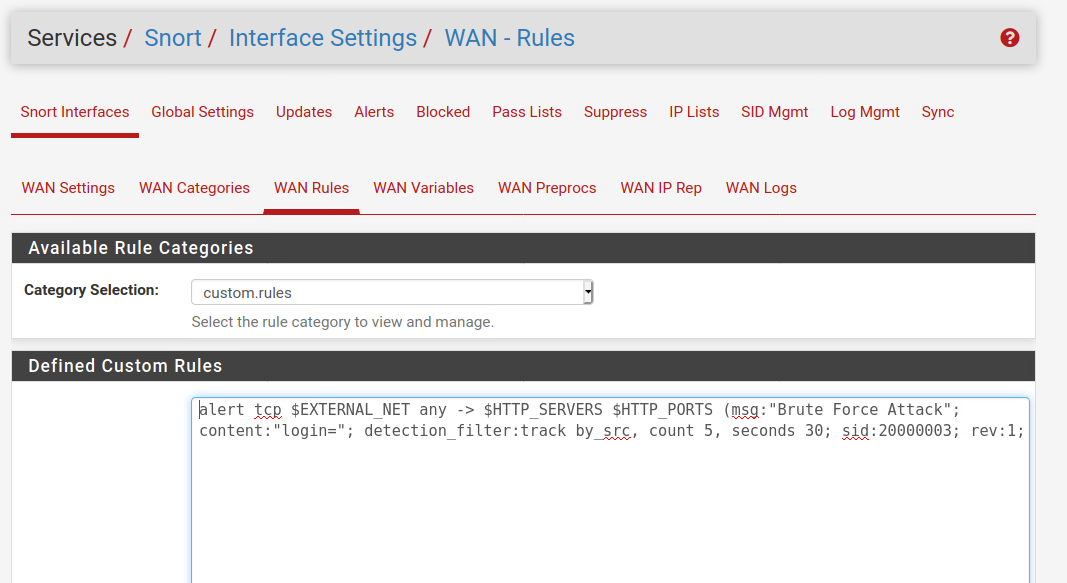Switch to the Global Settings tab
The height and width of the screenshot is (583, 1067).
pyautogui.click(x=202, y=112)
